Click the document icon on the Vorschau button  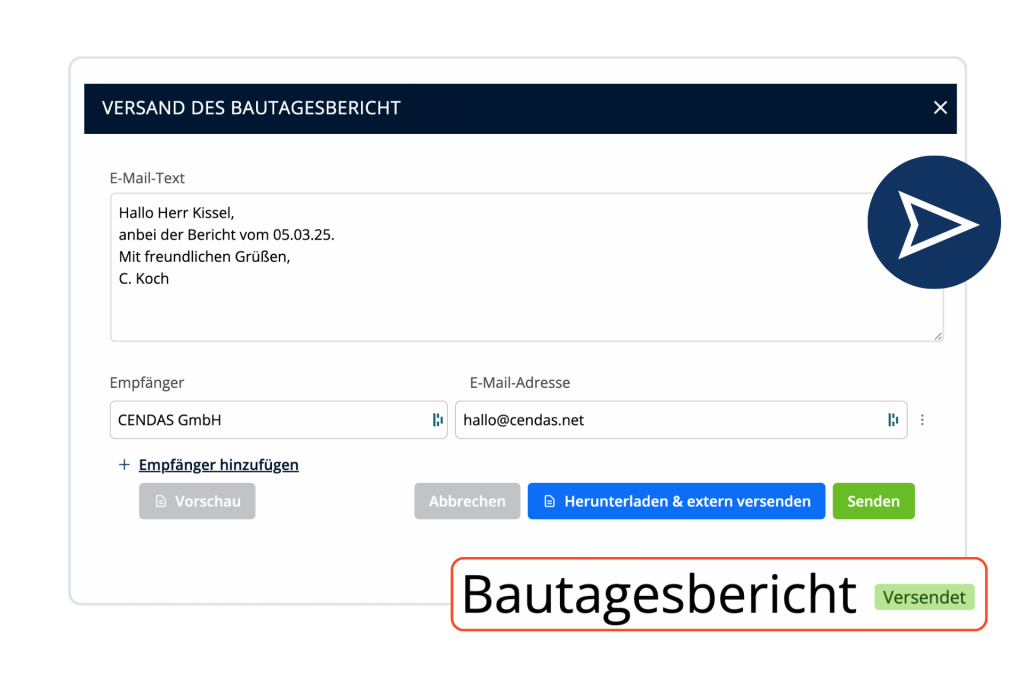[x=160, y=500]
